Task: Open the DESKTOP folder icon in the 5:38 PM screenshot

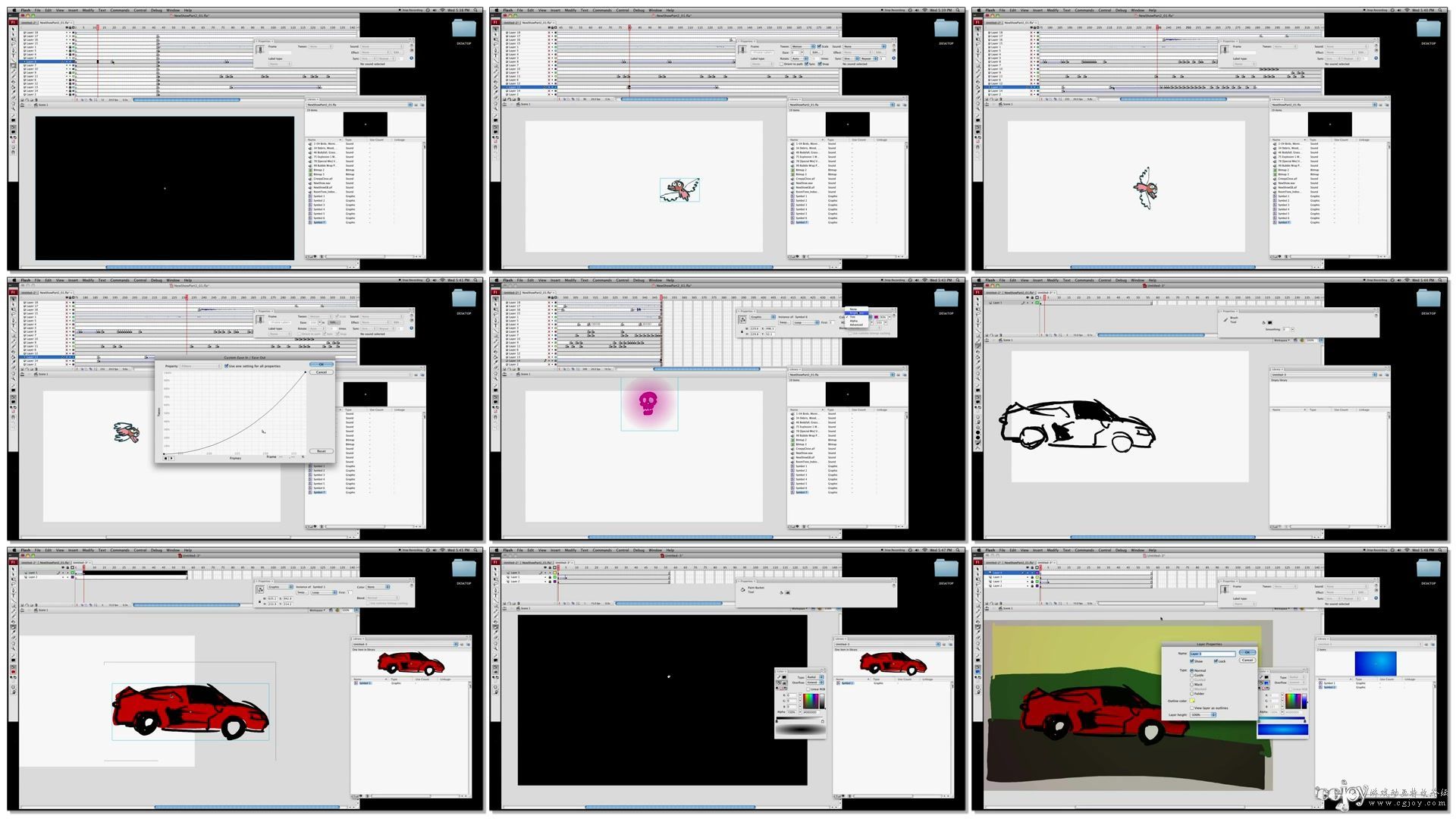Action: tap(463, 28)
